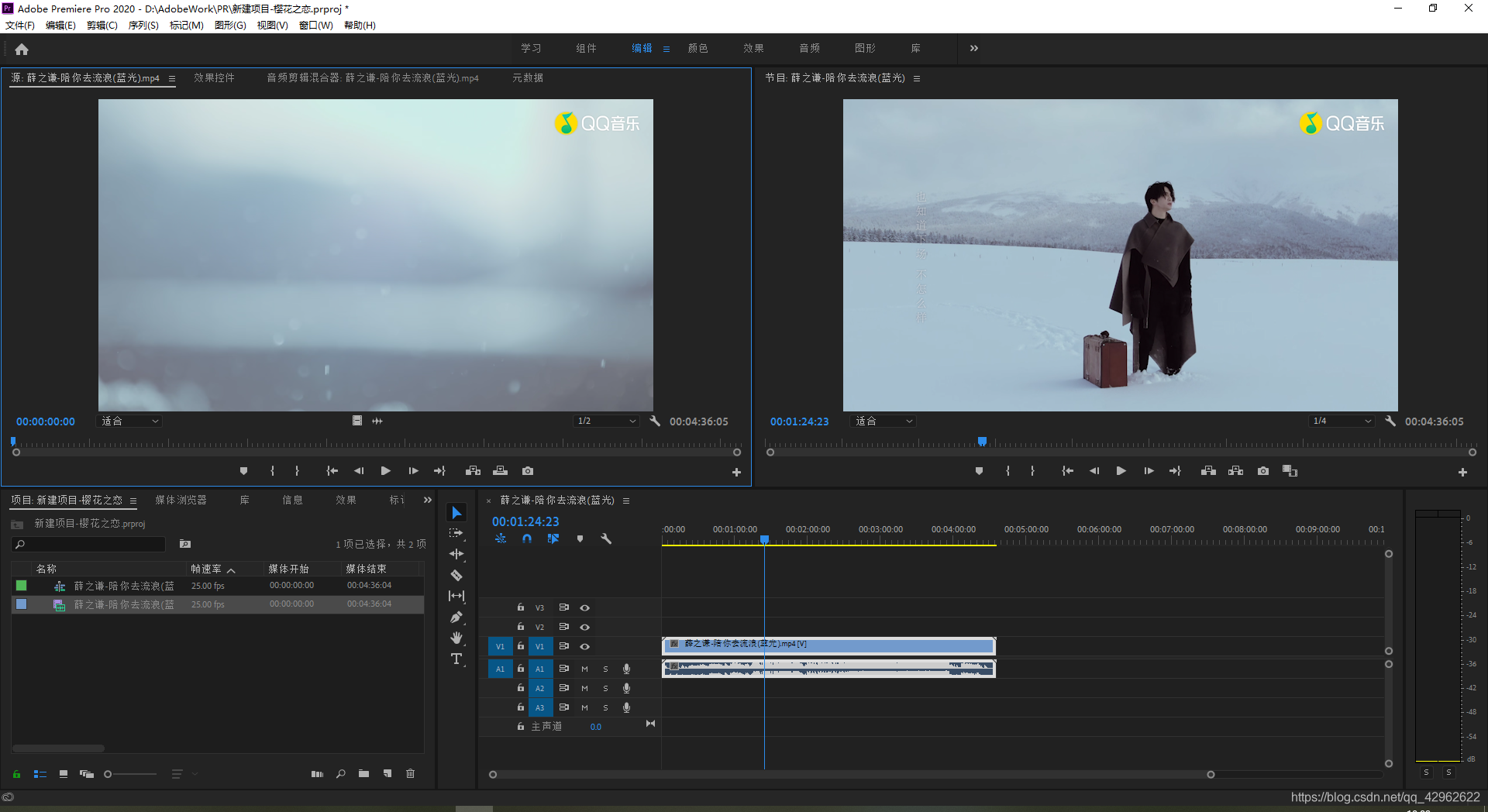The image size is (1488, 812).
Task: Delete selected item trash icon
Action: [411, 773]
